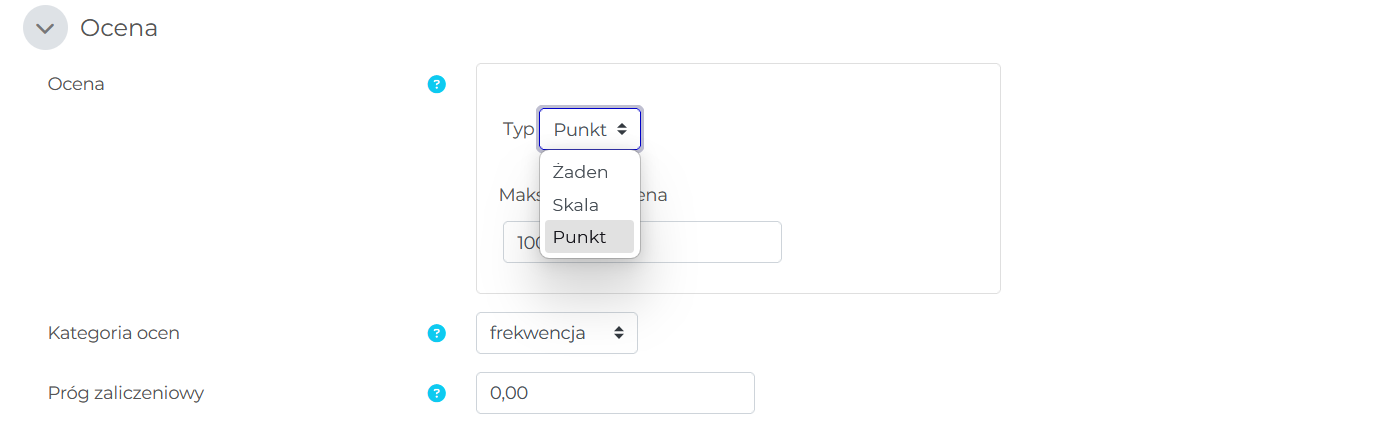1375x423 pixels.
Task: Choose Skala from the Typ list
Action: pyautogui.click(x=576, y=205)
